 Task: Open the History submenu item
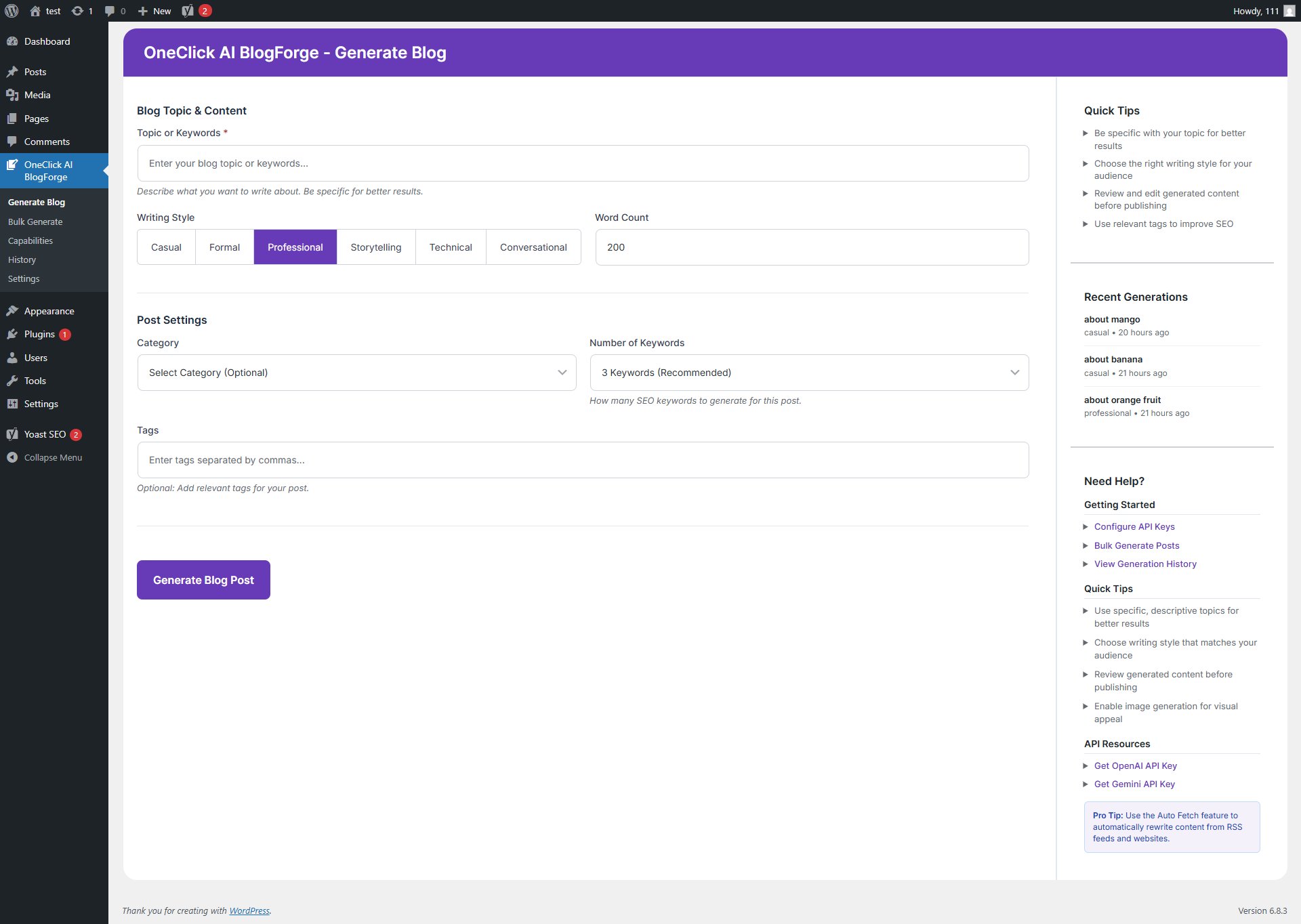[x=22, y=259]
